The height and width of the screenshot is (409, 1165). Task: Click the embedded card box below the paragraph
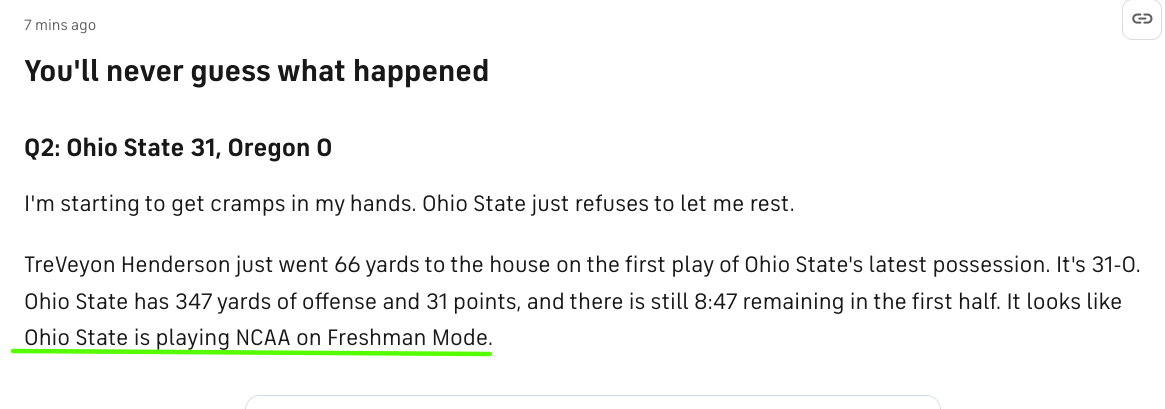[x=593, y=402]
